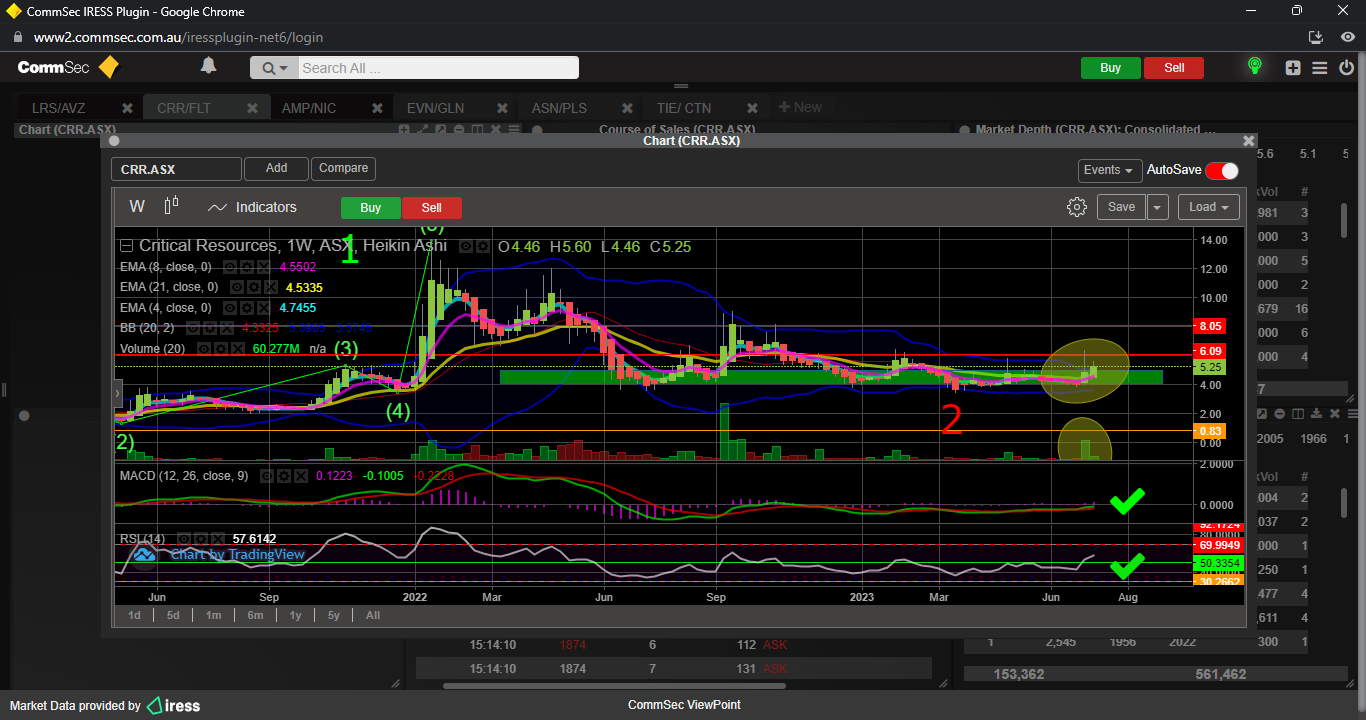Toggle the AutoSave switch
The height and width of the screenshot is (720, 1366).
click(1222, 171)
